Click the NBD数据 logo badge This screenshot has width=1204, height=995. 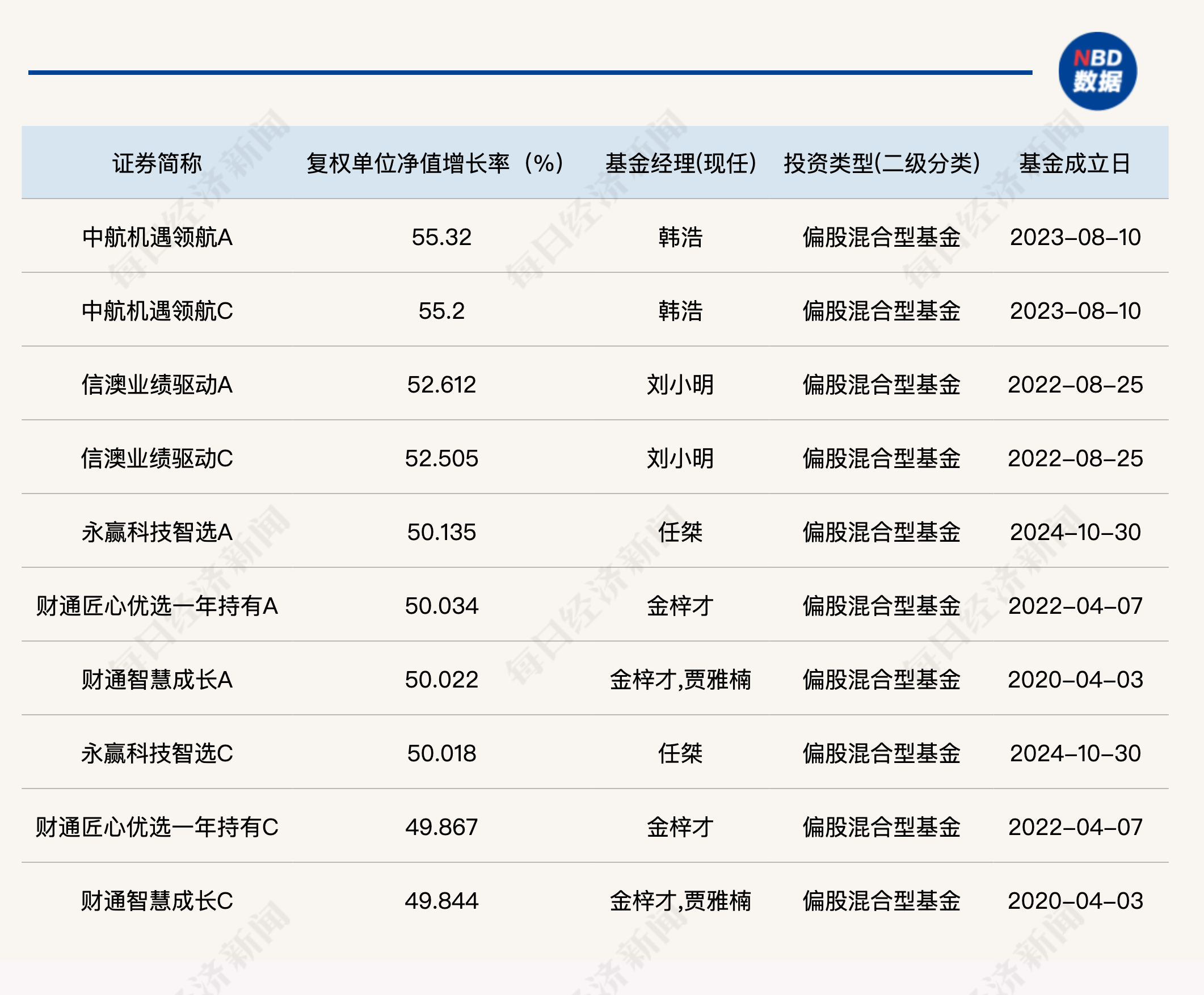click(x=1097, y=71)
